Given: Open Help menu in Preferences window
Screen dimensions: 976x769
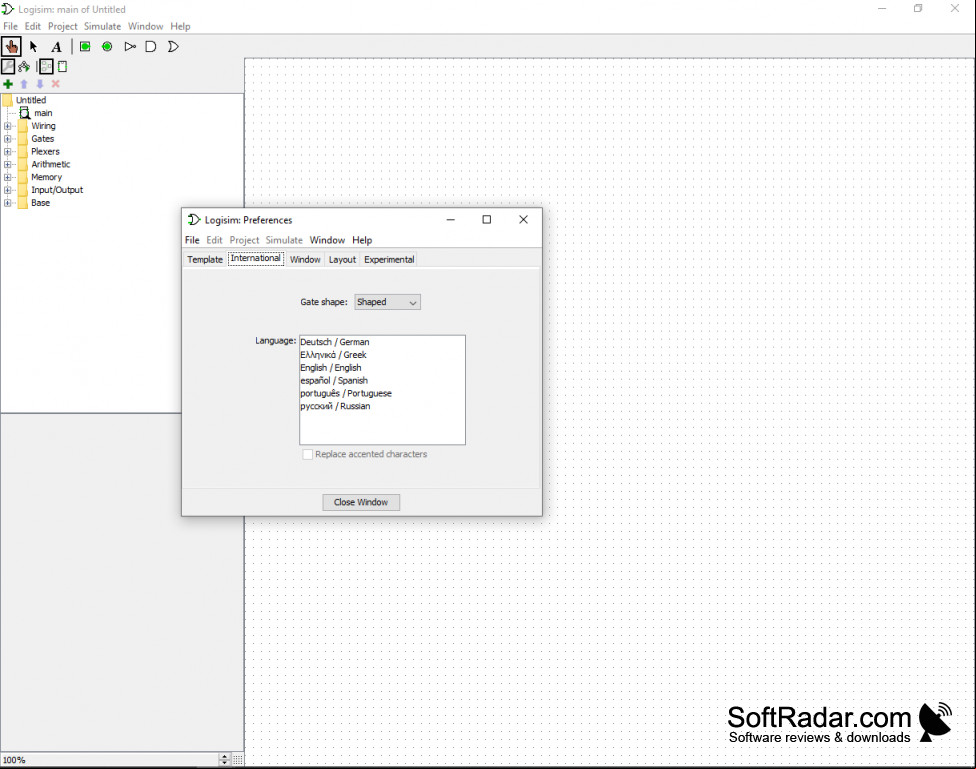Looking at the screenshot, I should tap(362, 240).
